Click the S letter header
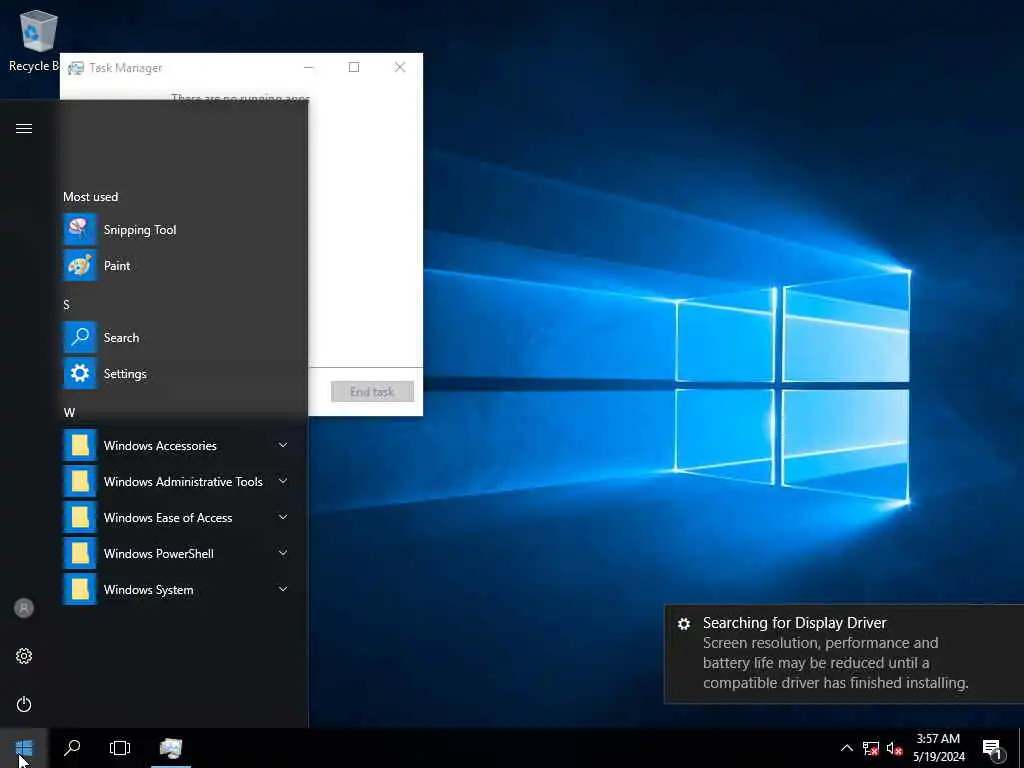This screenshot has width=1024, height=768. (x=66, y=305)
